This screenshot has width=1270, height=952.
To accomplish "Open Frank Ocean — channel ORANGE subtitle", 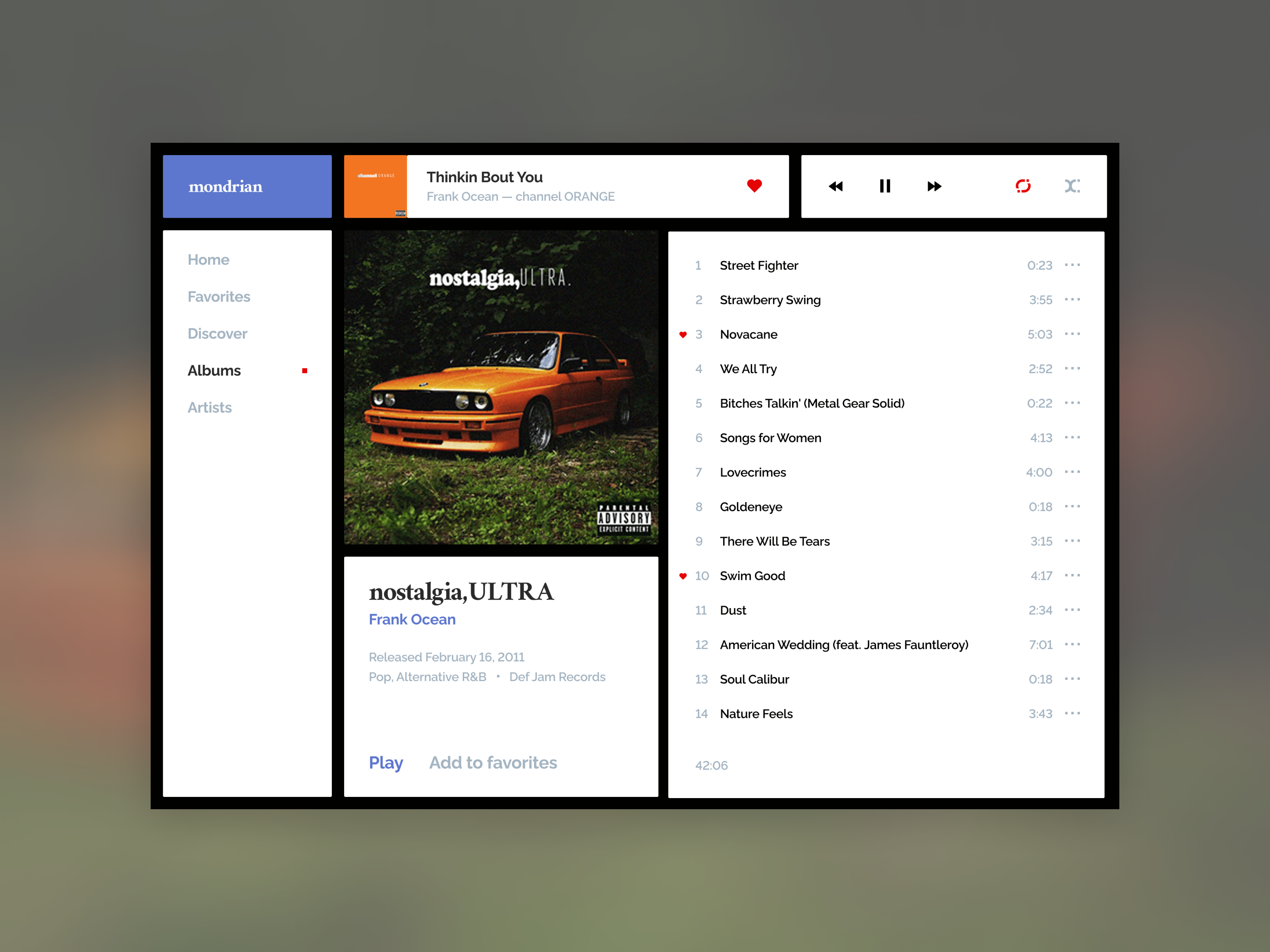I will click(521, 197).
